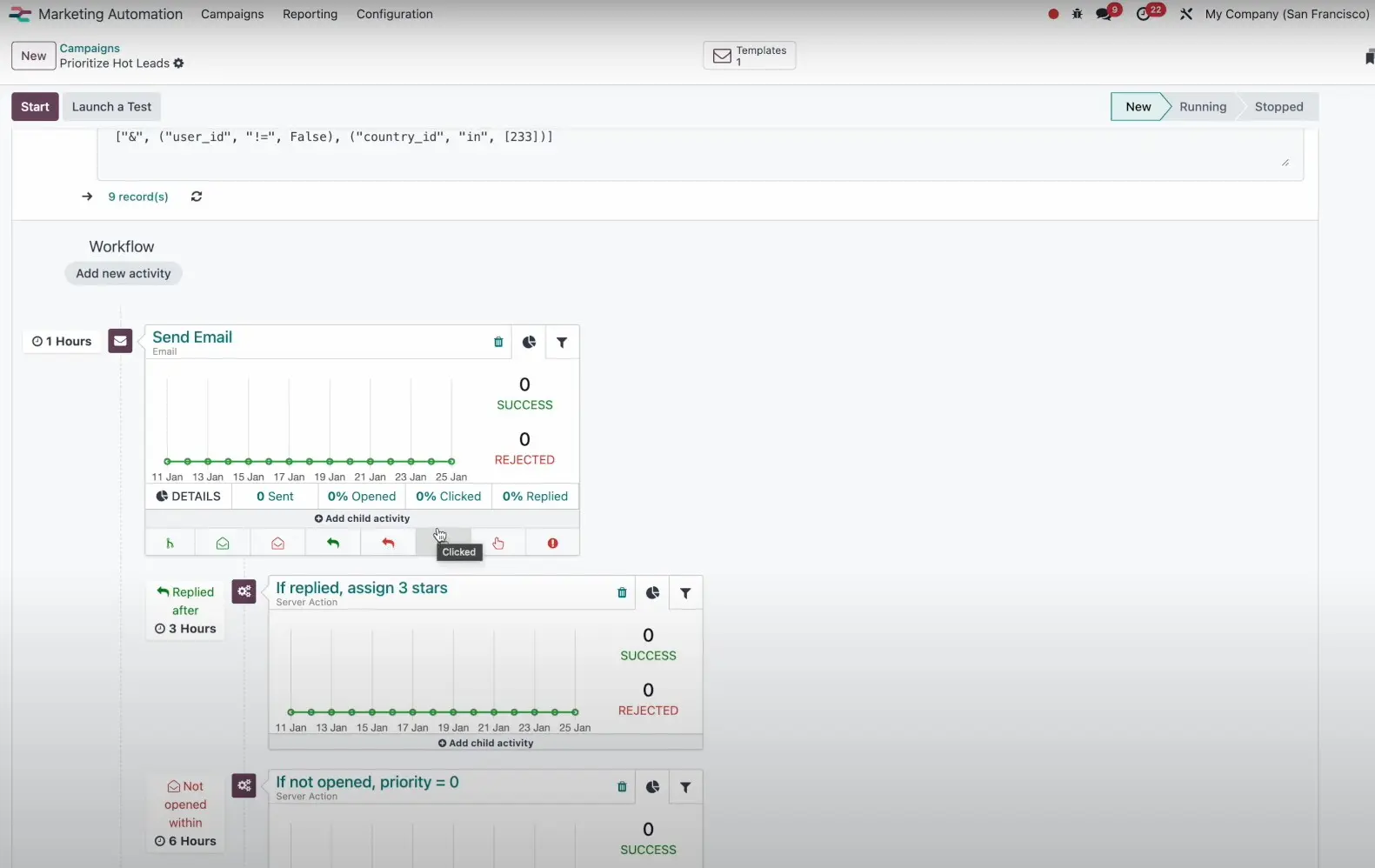
Task: Show graph tab of If replied, assign 3 stars
Action: (652, 593)
